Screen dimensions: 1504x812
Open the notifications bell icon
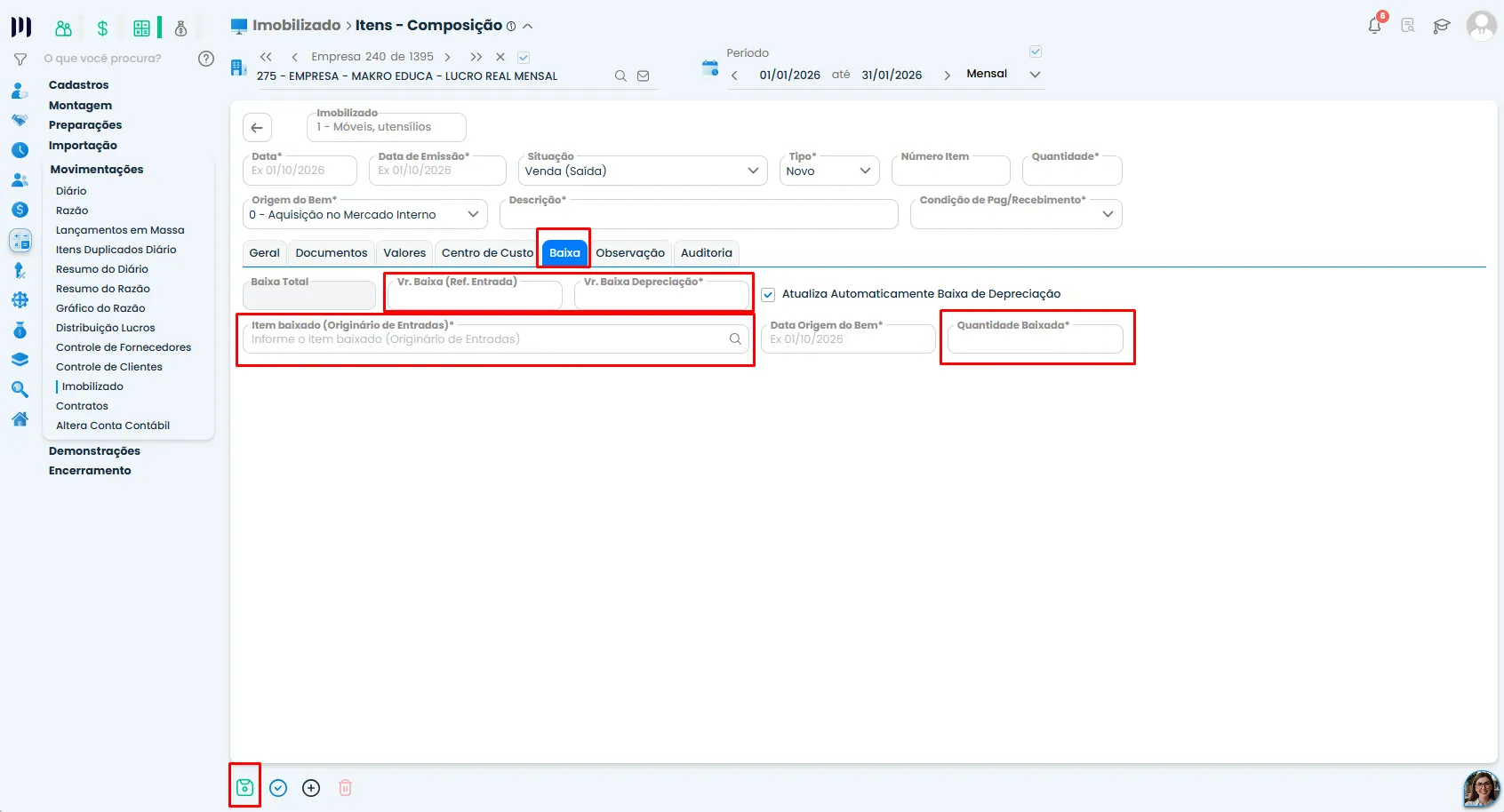coord(1375,25)
